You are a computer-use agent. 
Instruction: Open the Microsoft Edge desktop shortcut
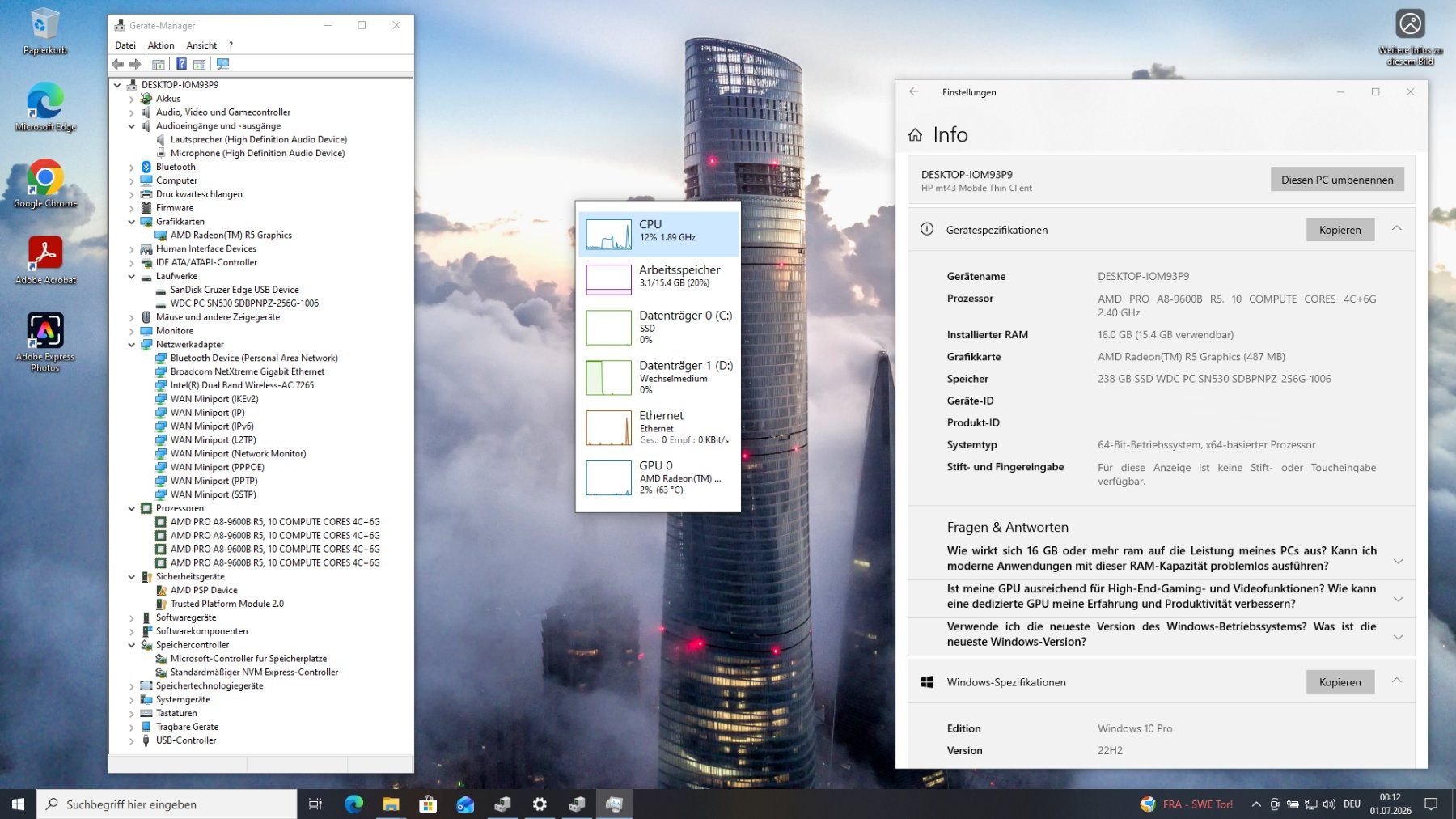coord(45,108)
